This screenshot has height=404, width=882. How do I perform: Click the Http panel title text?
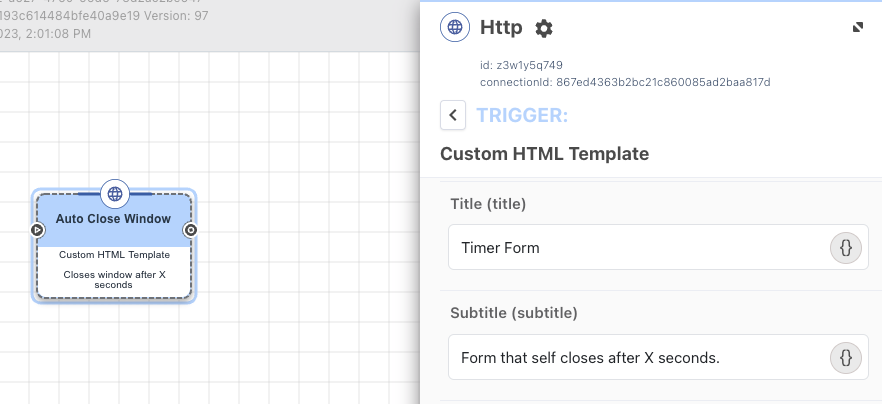pos(501,28)
